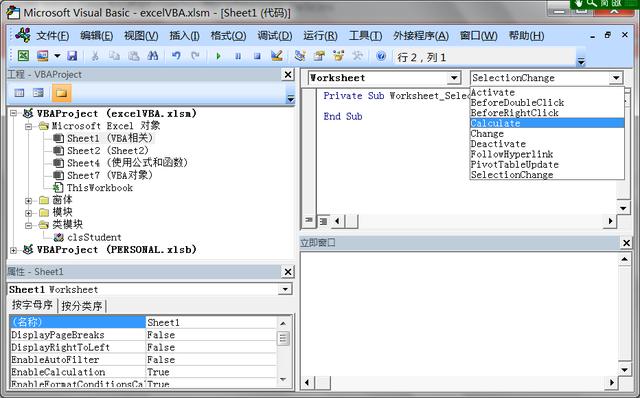Open Object Browser toolbar icon

point(338,56)
